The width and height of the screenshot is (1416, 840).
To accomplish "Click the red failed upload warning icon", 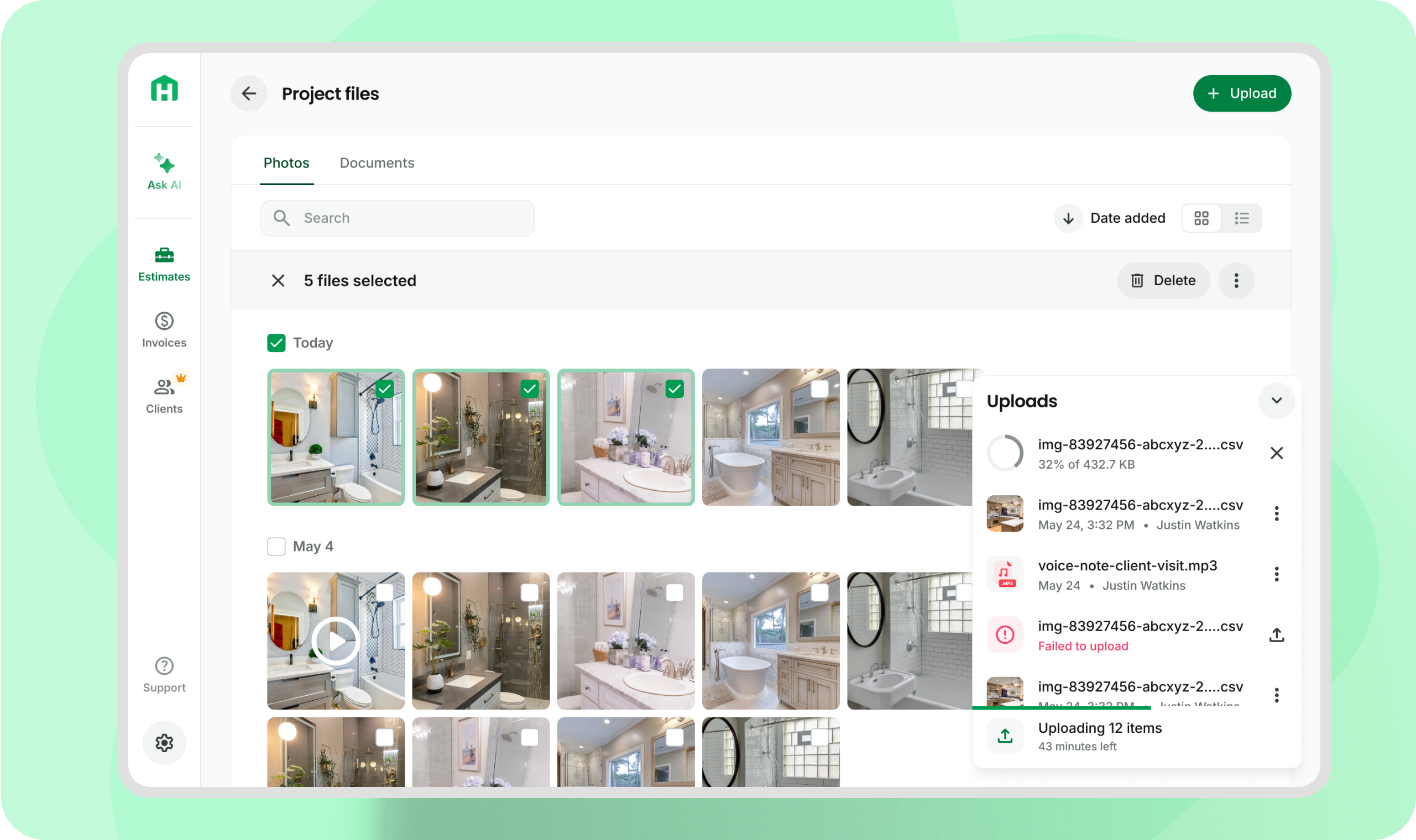I will tap(1005, 635).
